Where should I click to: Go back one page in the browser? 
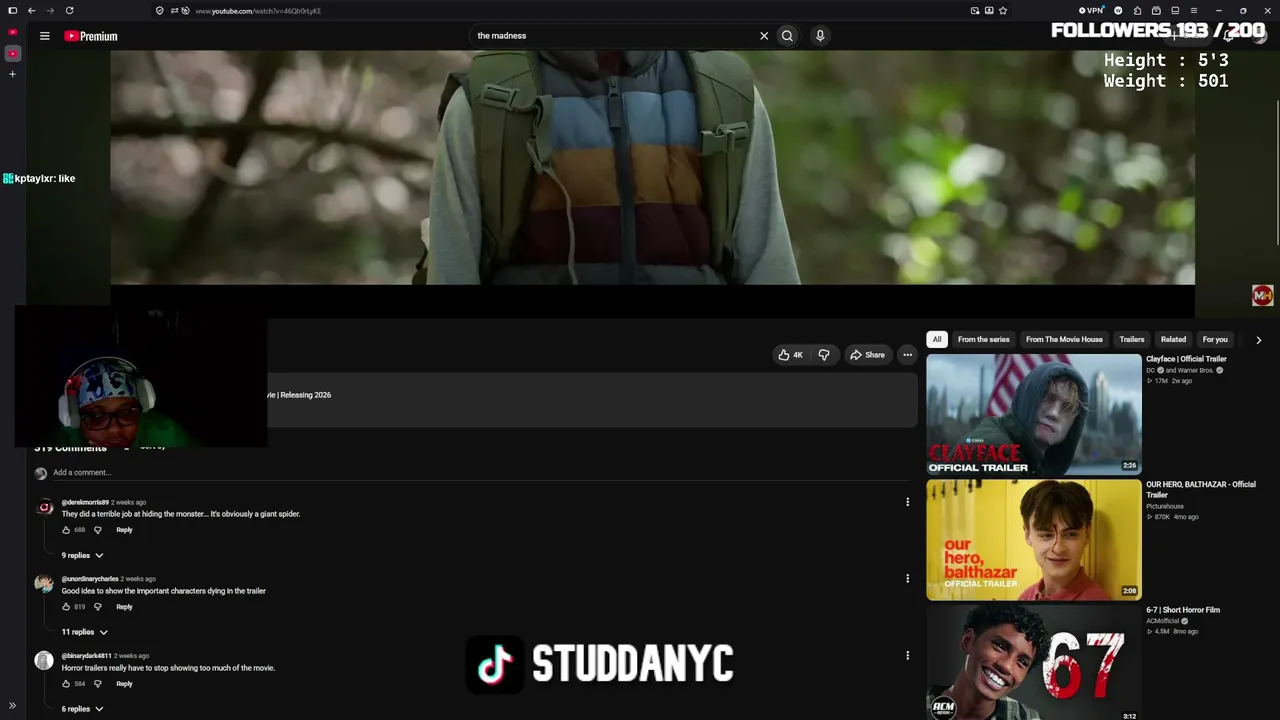pos(32,11)
